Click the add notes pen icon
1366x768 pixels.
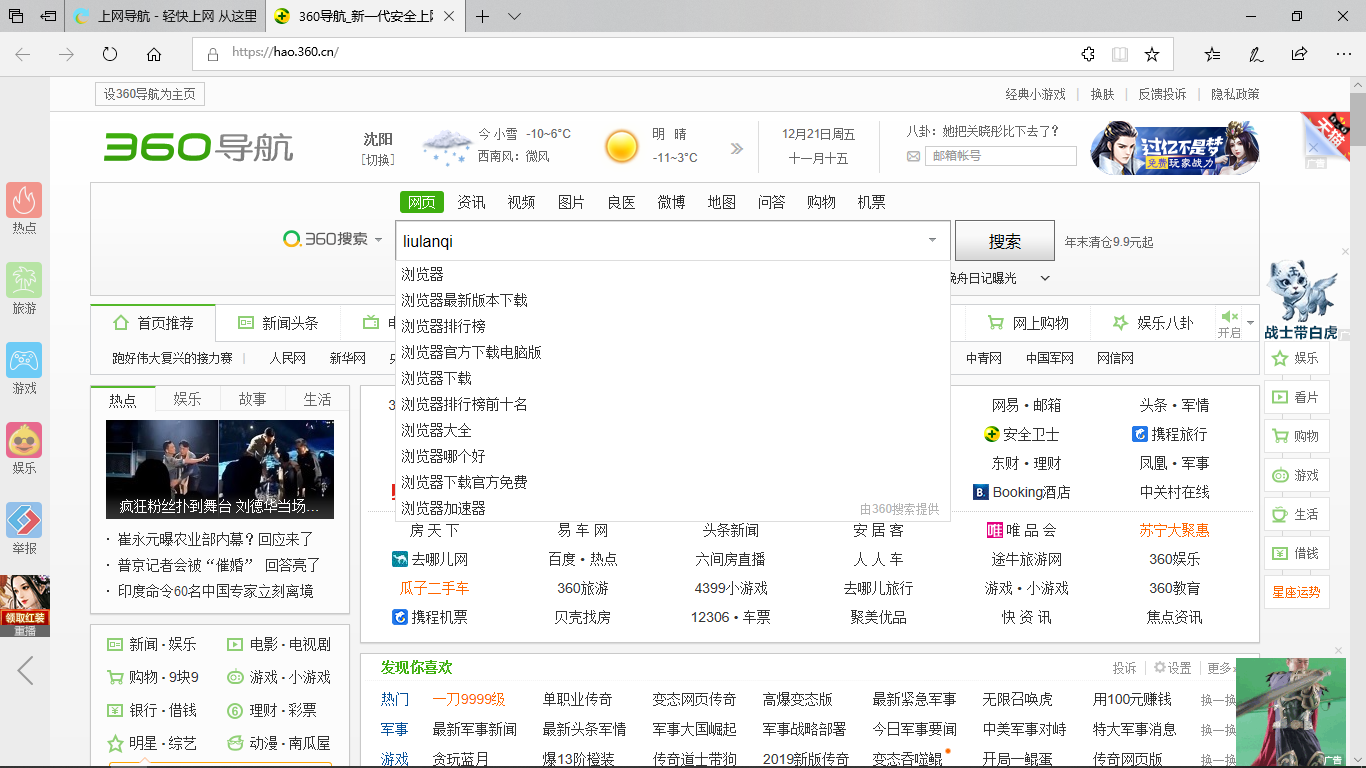click(x=1256, y=54)
